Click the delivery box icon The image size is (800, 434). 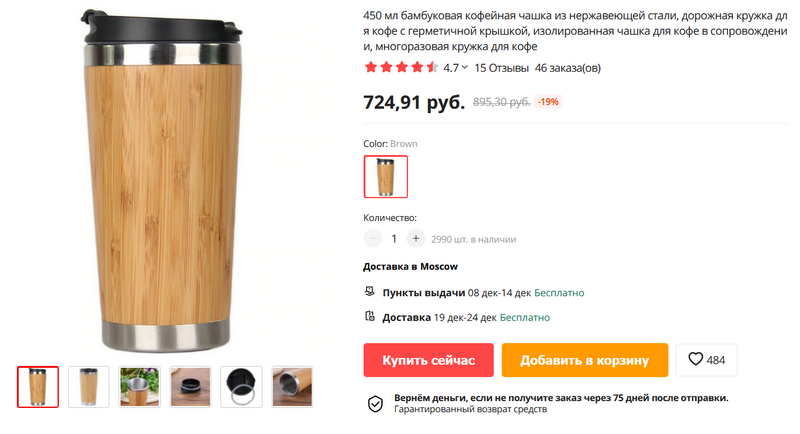point(369,316)
